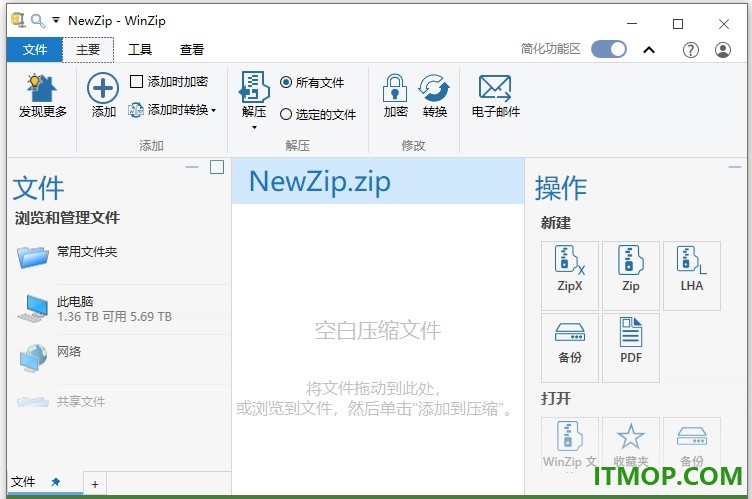This screenshot has width=752, height=499.
Task: Expand the 添加时转换 dropdown
Action: pyautogui.click(x=213, y=110)
